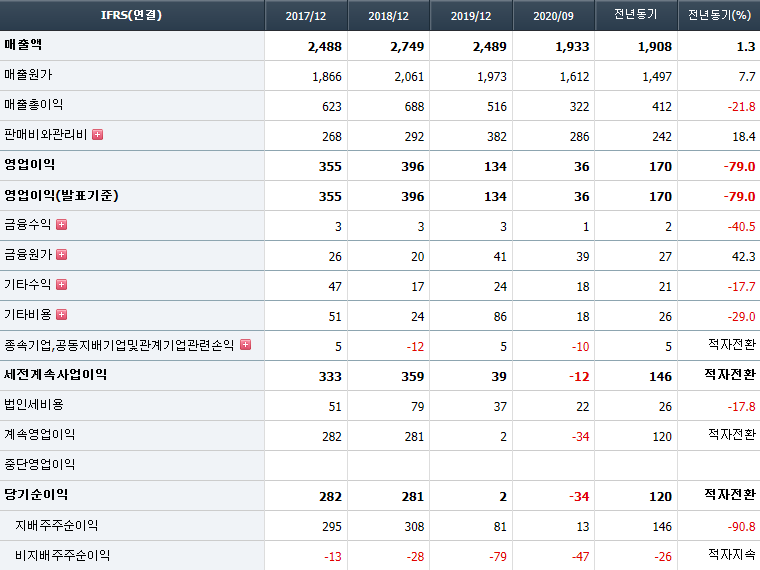Click 비지배주주순이익 2020/09 value -47
This screenshot has width=760, height=570.
tap(580, 557)
